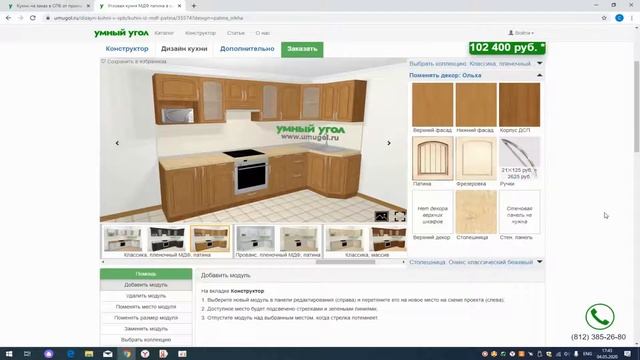
Task: Open the Windows Start menu
Action: (9, 354)
